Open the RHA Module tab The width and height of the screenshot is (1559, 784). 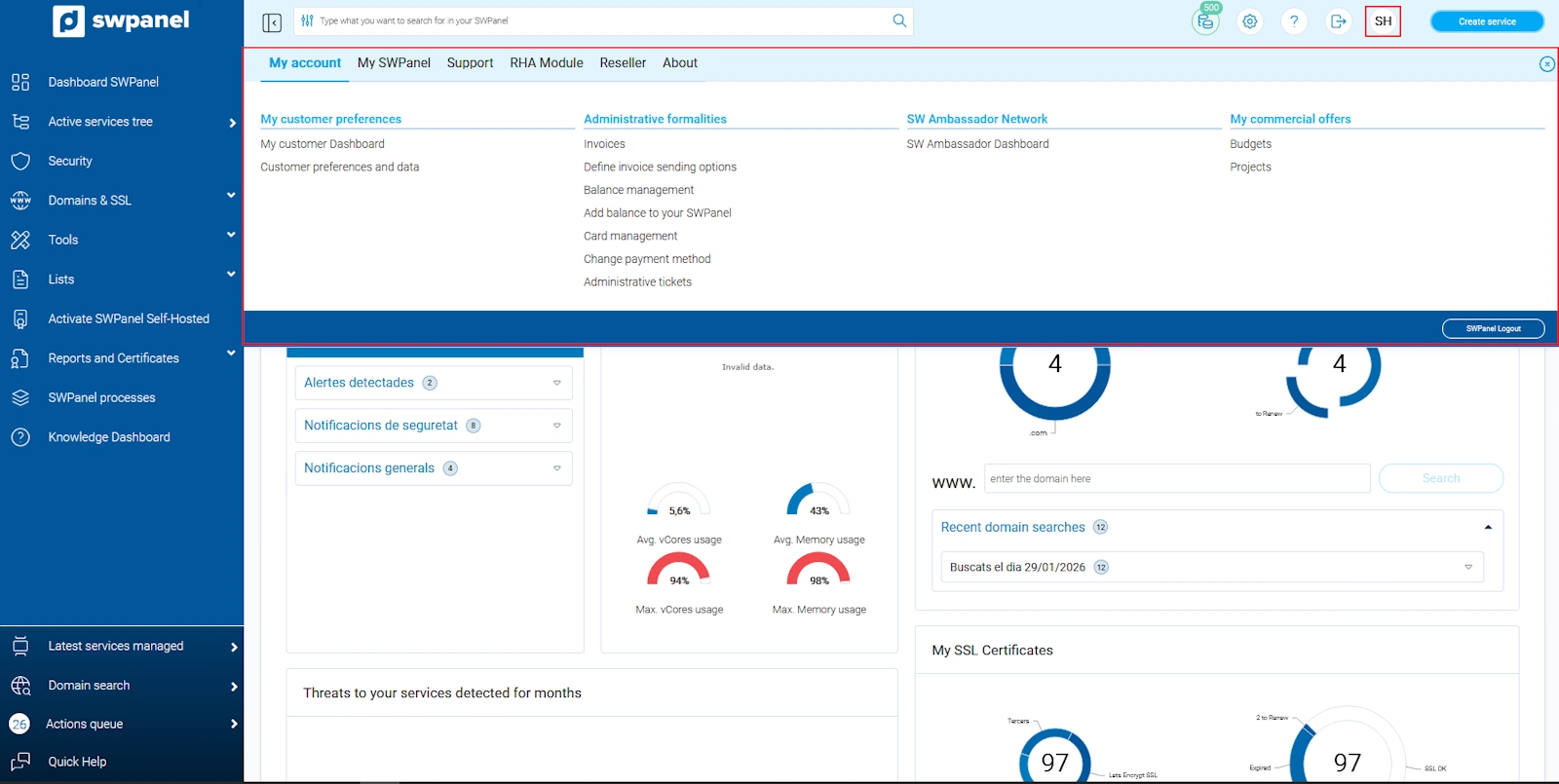click(546, 63)
